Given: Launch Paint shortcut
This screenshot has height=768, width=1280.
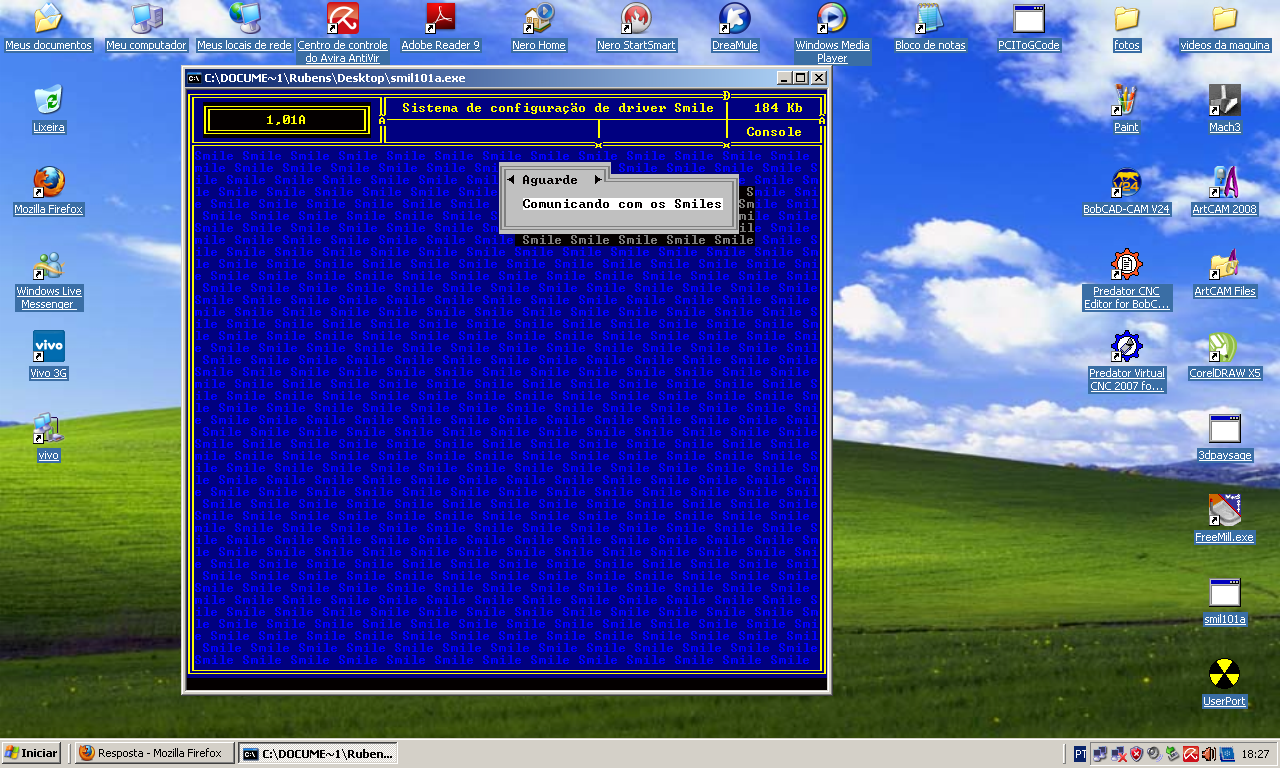Looking at the screenshot, I should [1126, 109].
